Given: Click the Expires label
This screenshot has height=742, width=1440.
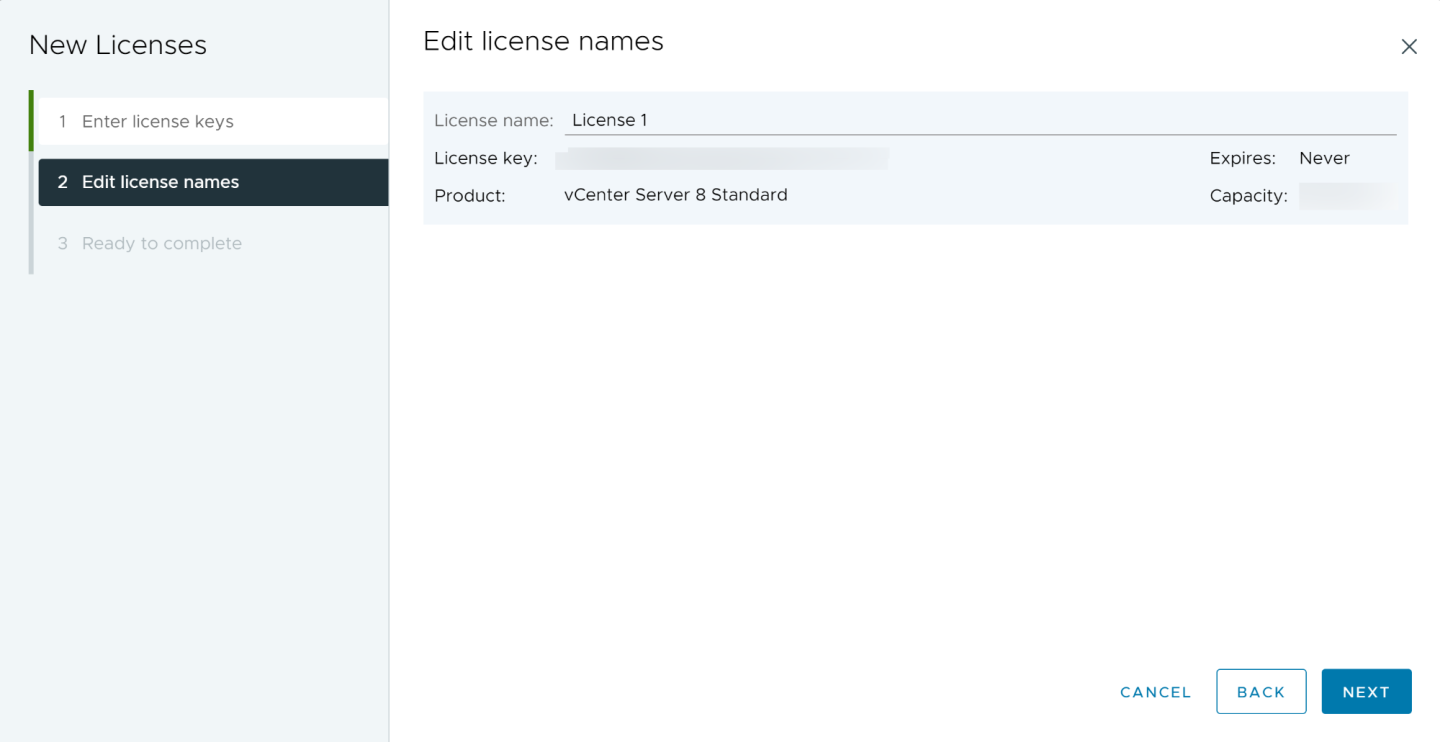Looking at the screenshot, I should (1242, 158).
